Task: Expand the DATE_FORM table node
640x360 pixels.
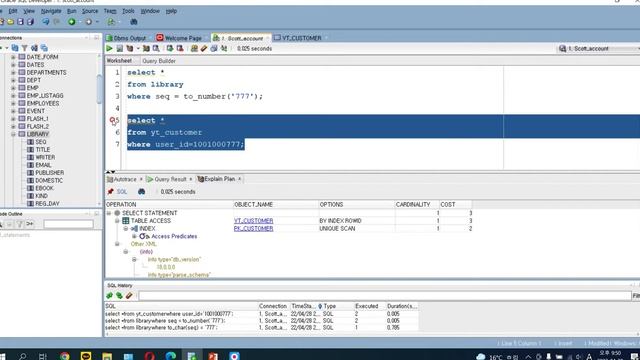Action: click(x=13, y=57)
